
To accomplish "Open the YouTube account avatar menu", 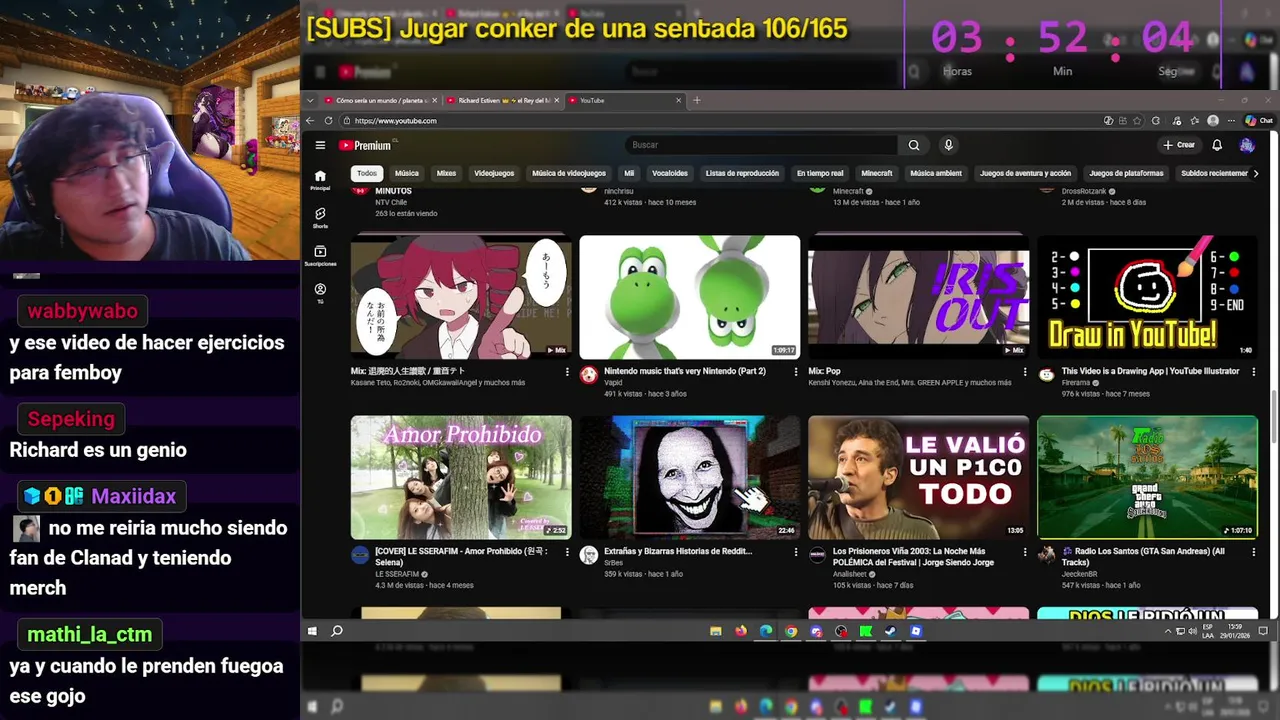I will click(x=1246, y=145).
